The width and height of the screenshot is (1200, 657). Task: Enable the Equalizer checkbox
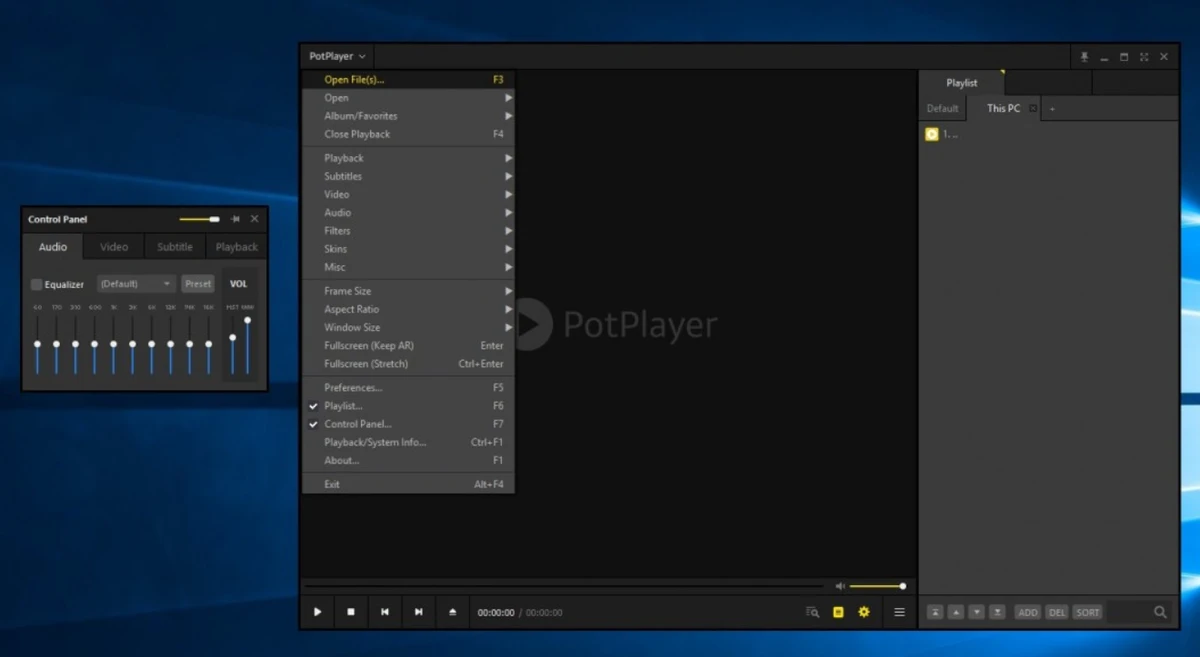coord(37,284)
